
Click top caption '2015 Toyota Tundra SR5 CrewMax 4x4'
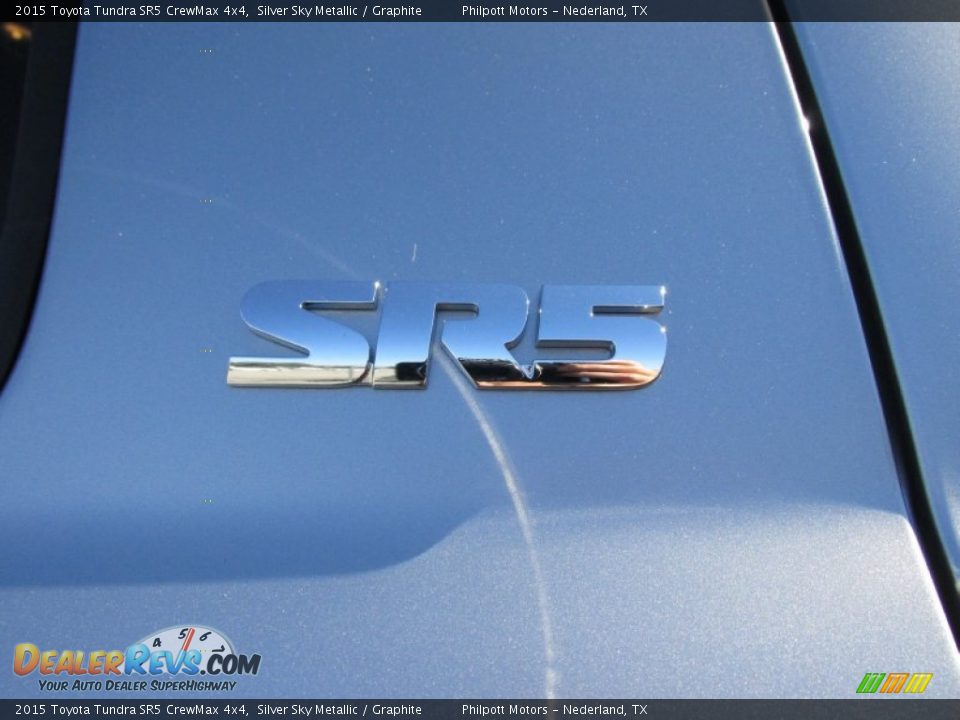point(131,11)
